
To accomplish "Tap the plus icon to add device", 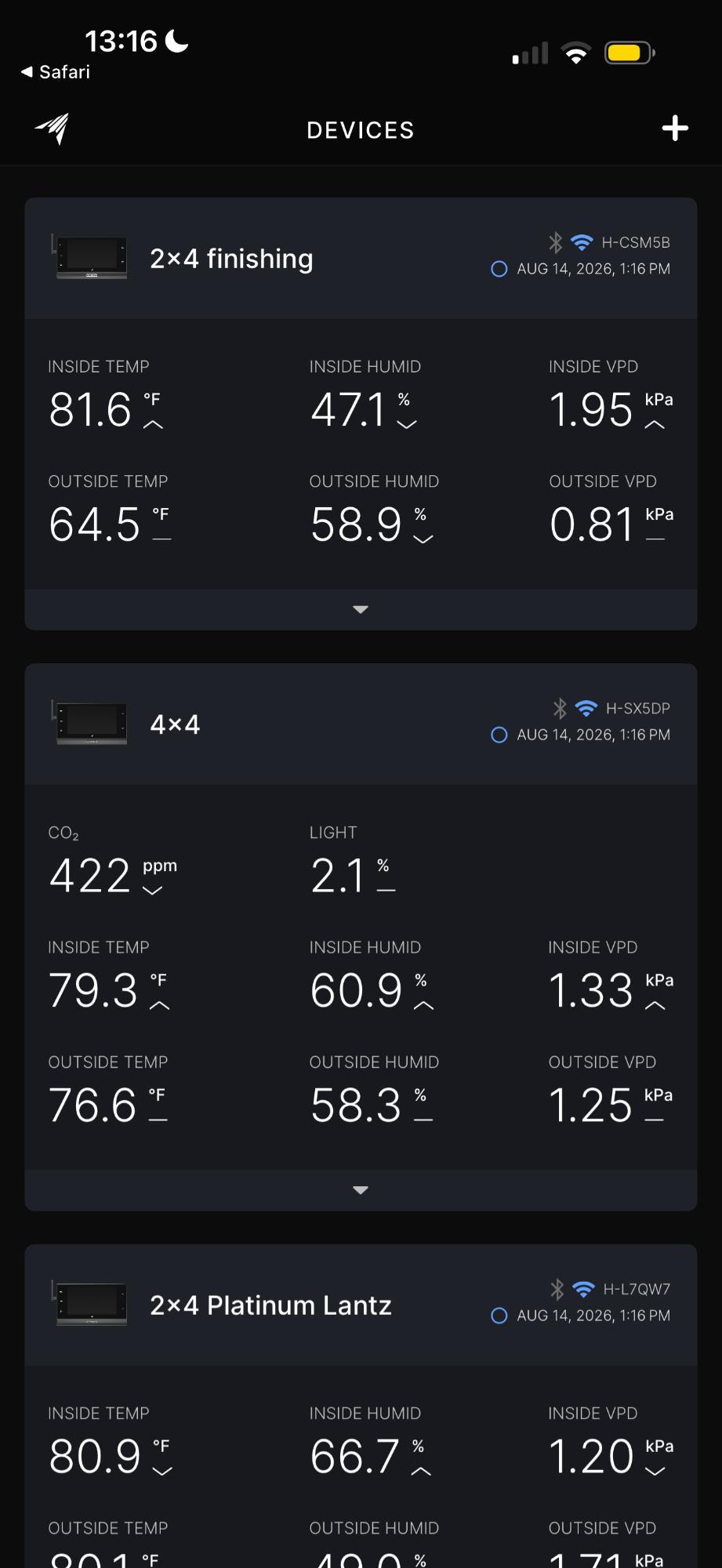I will point(675,129).
